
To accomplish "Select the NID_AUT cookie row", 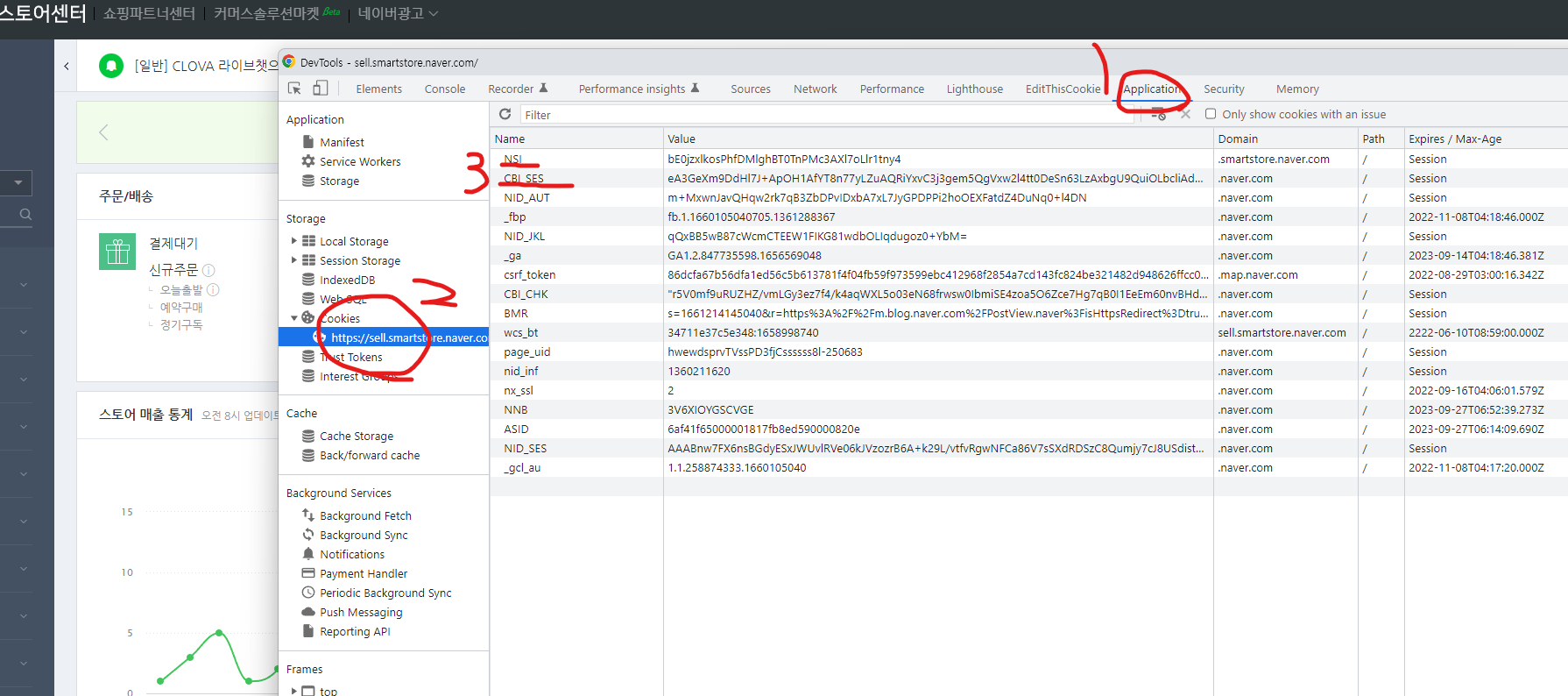I will click(526, 198).
